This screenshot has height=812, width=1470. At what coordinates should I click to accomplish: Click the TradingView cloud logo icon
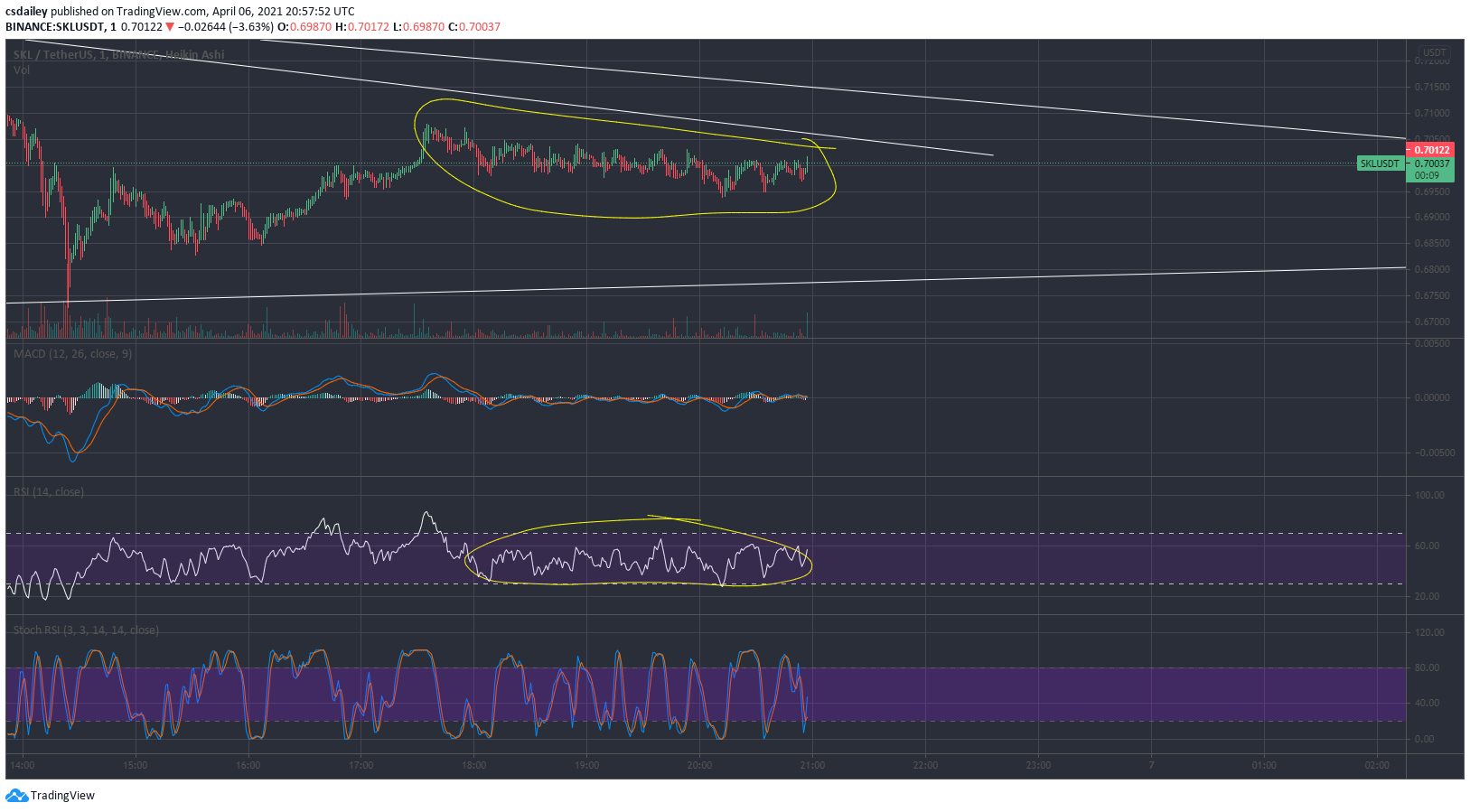pyautogui.click(x=16, y=796)
